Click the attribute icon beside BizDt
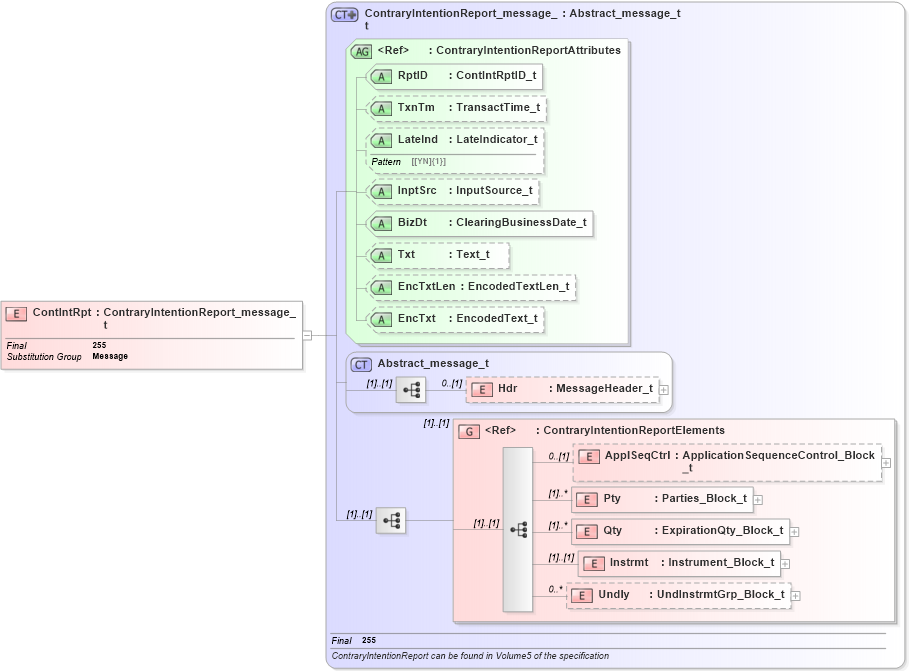 (x=380, y=223)
